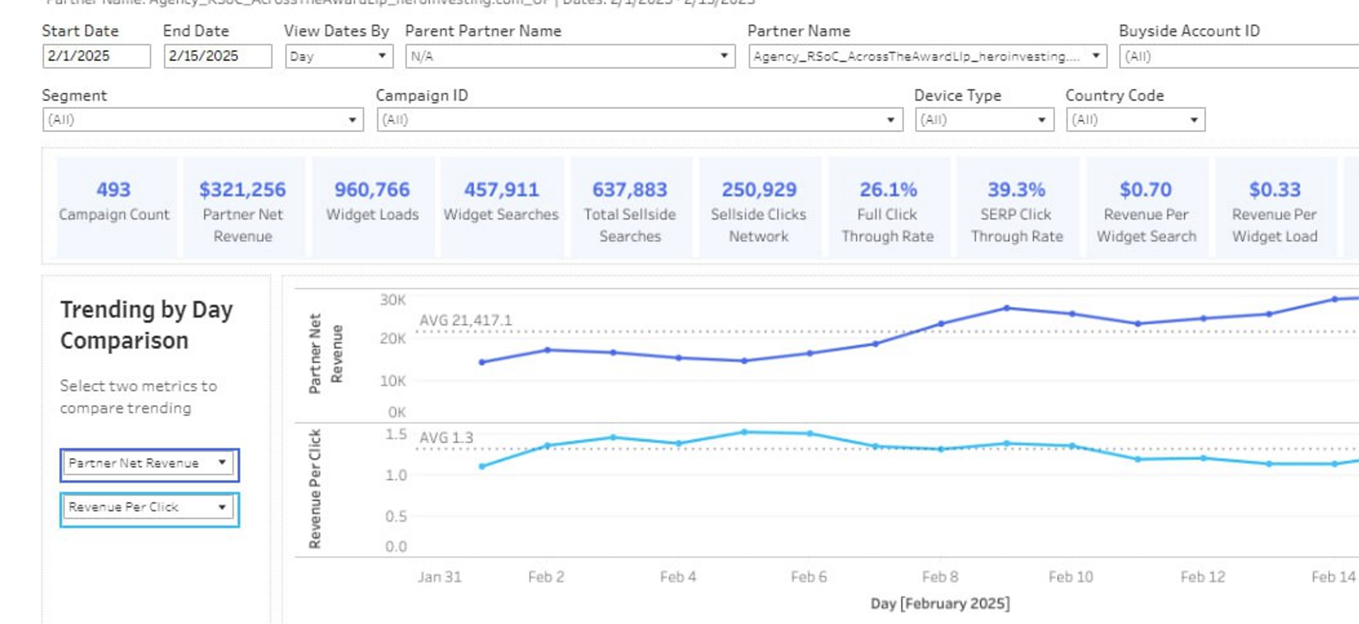Click the Day [February 2025] axis title

tap(940, 604)
